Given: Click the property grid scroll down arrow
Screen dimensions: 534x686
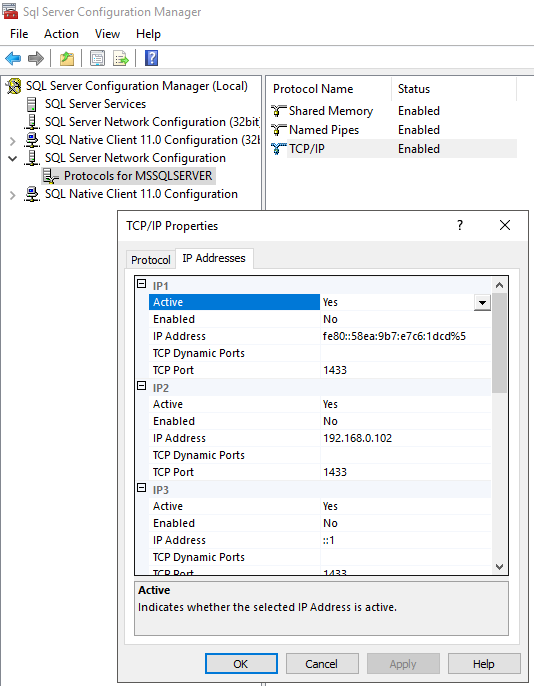Looking at the screenshot, I should click(499, 567).
